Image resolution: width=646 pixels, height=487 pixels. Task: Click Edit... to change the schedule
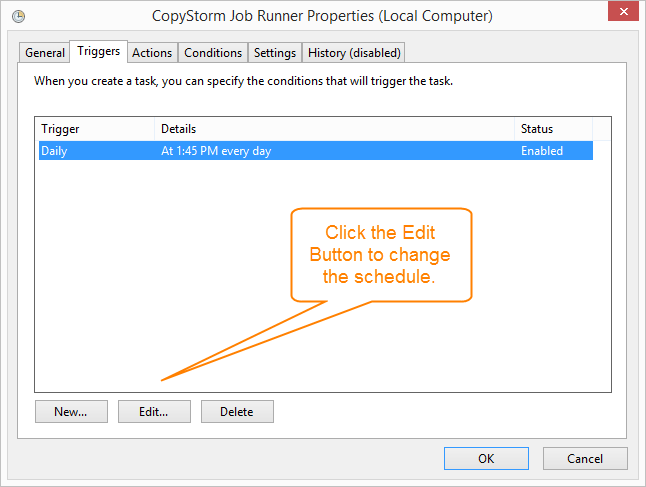click(154, 412)
